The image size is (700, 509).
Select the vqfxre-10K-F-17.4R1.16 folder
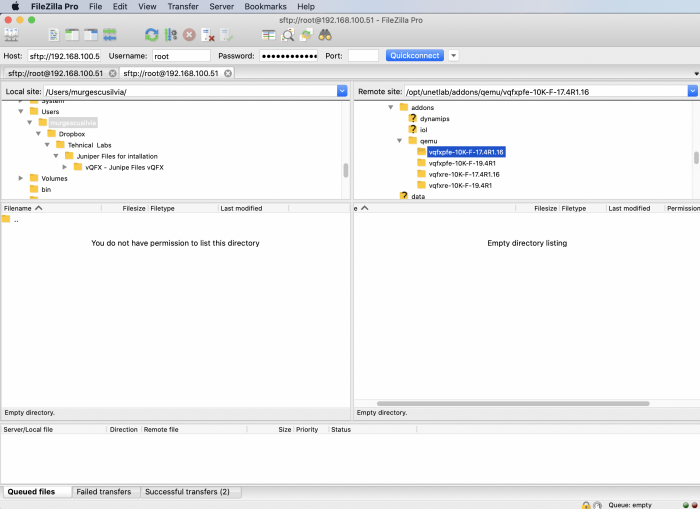point(464,174)
